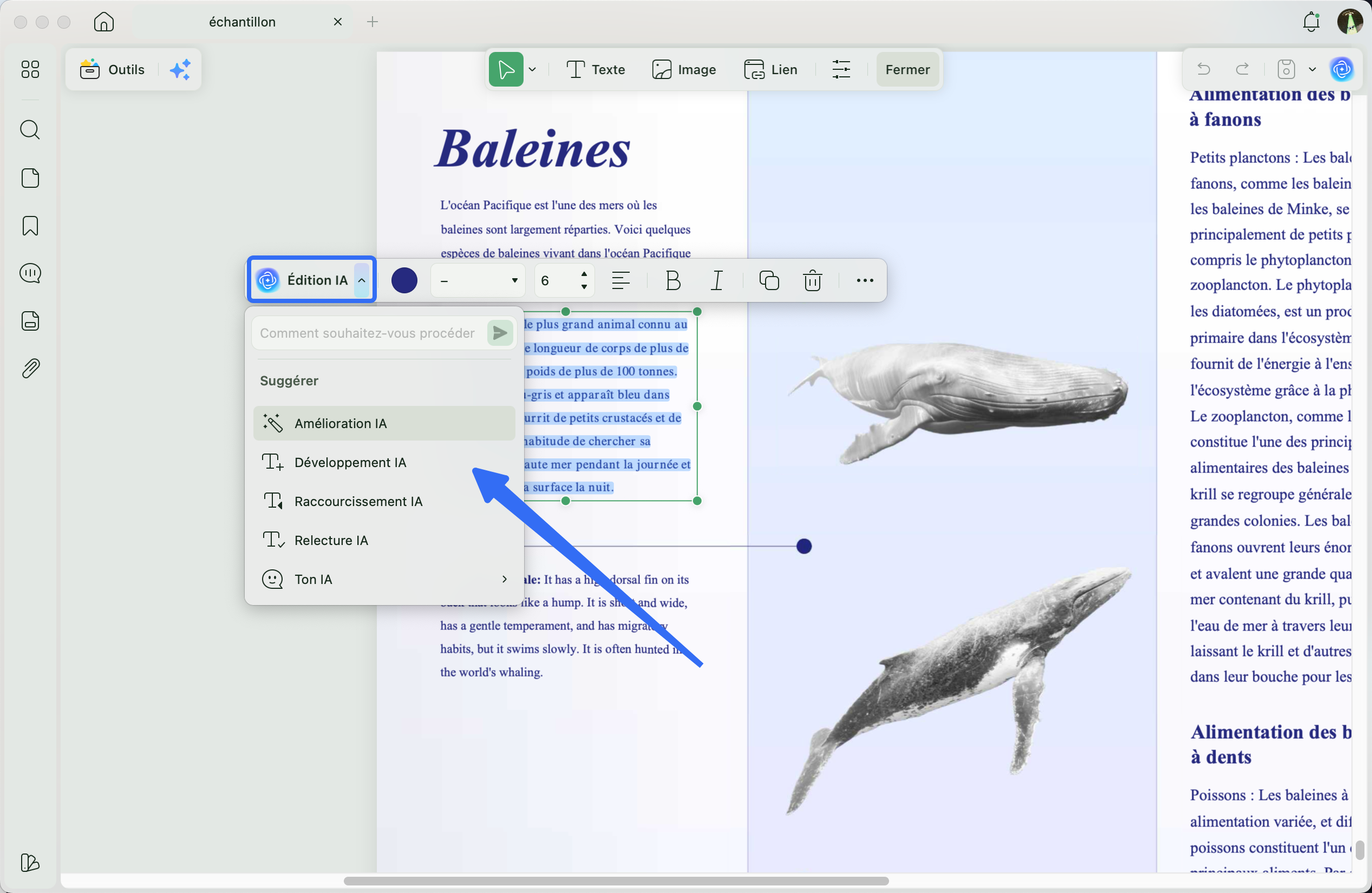
Task: Toggle italic formatting
Action: click(716, 280)
